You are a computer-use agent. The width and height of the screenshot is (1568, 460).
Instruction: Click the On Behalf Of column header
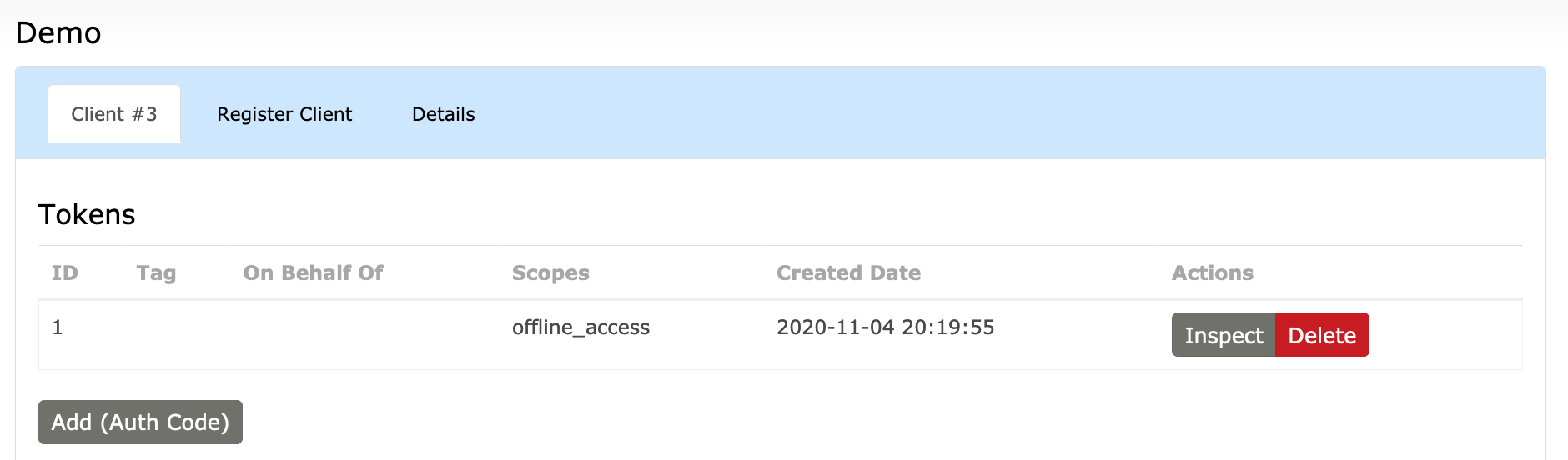(x=313, y=273)
